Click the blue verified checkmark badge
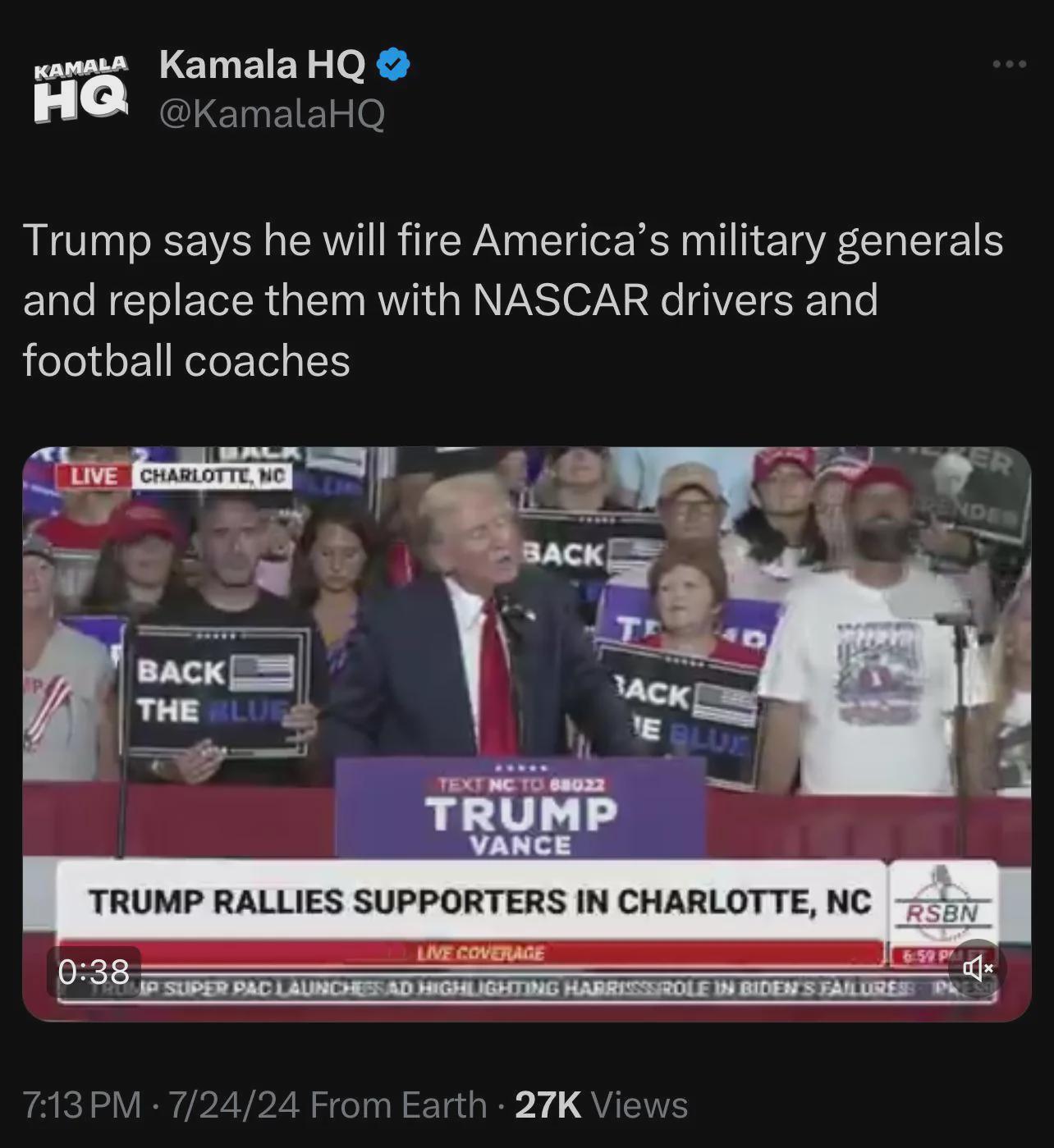Screen dimensions: 1054x1148 pos(393,65)
